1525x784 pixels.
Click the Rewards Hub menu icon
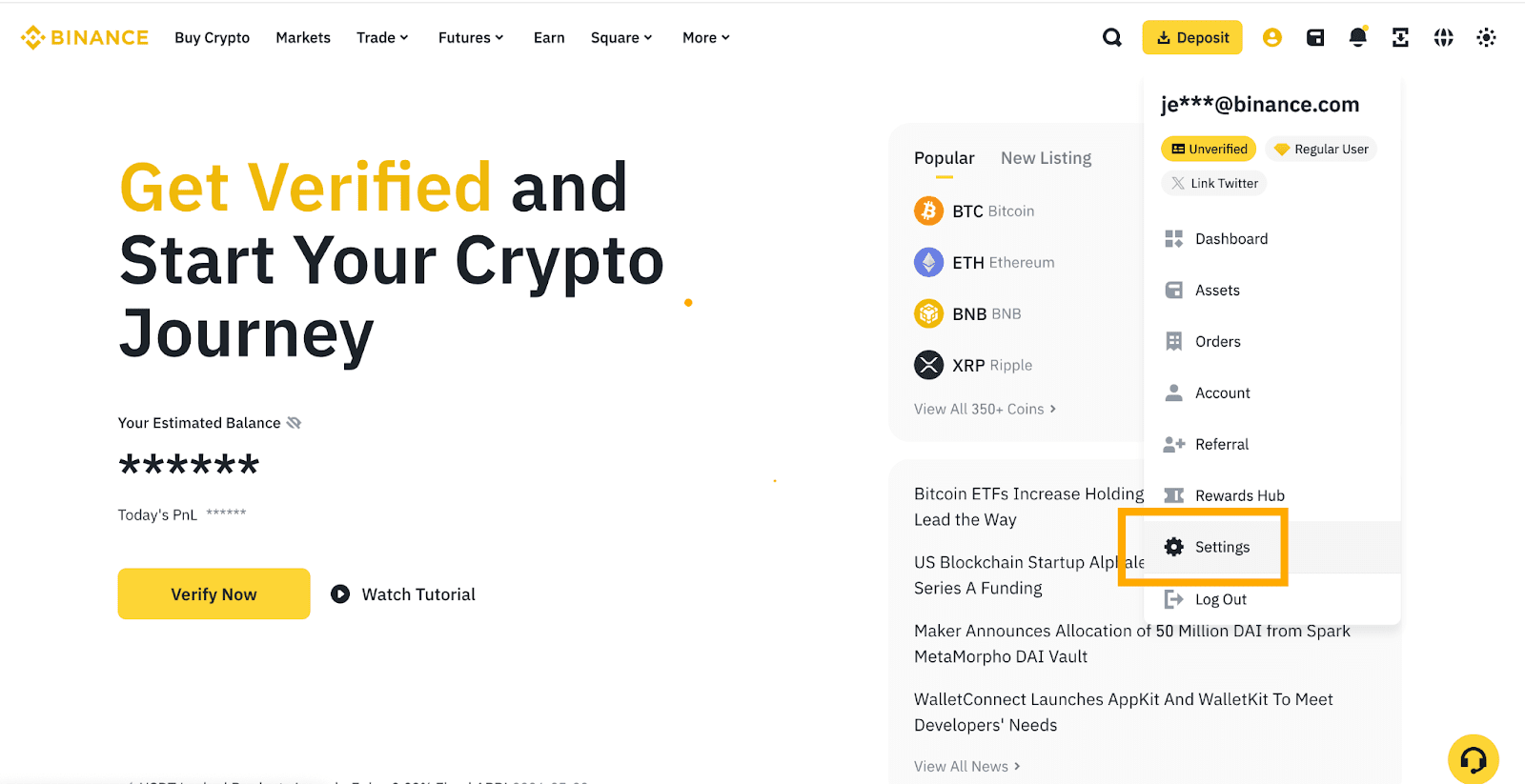coord(1172,494)
